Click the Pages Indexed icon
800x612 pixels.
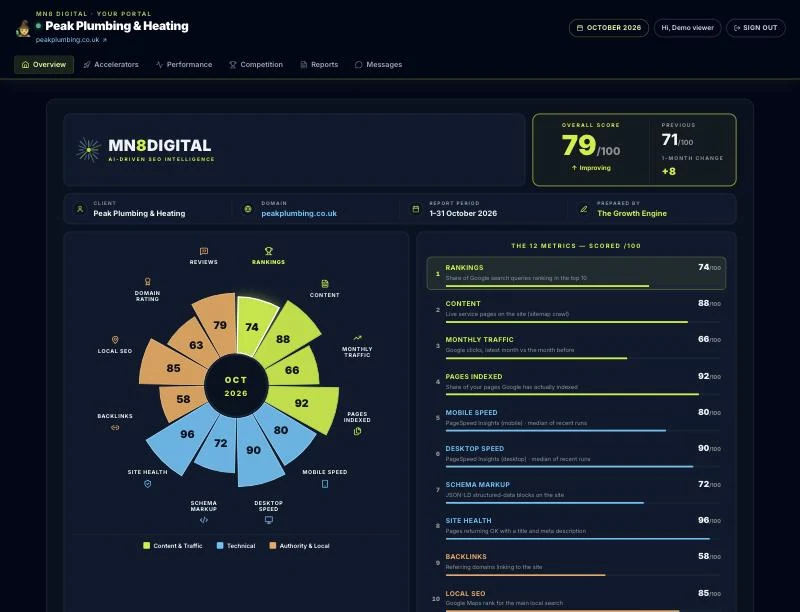coord(357,431)
